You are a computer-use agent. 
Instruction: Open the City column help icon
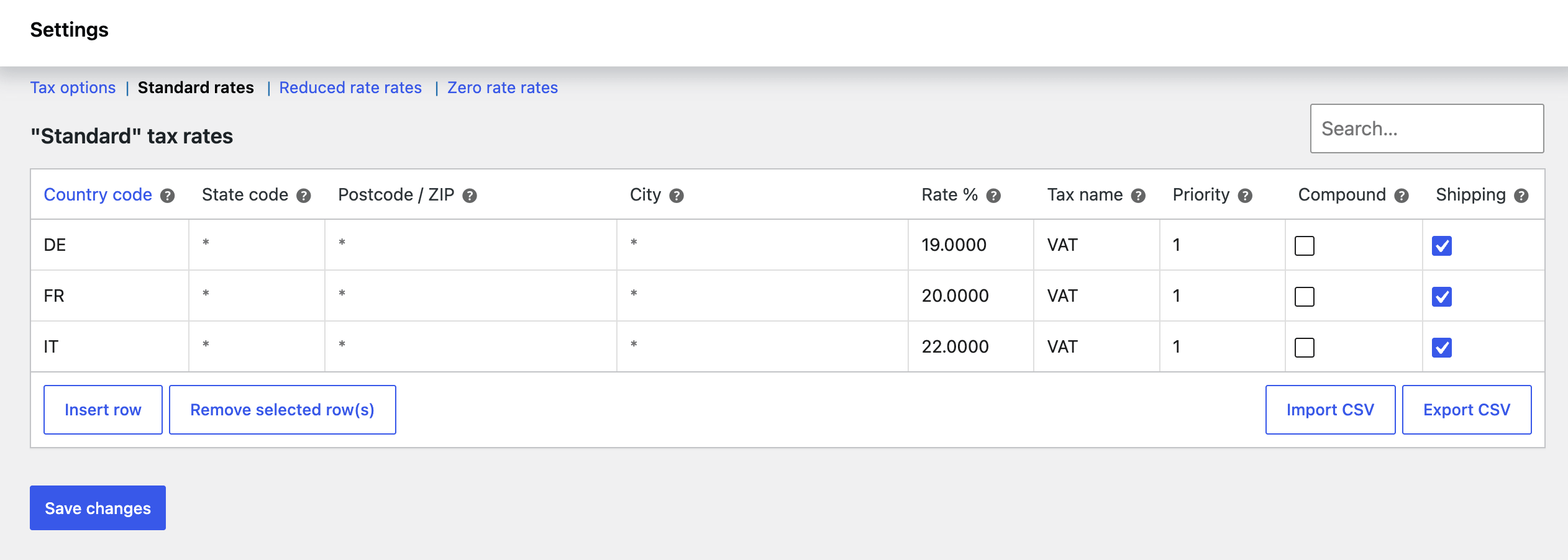click(677, 196)
